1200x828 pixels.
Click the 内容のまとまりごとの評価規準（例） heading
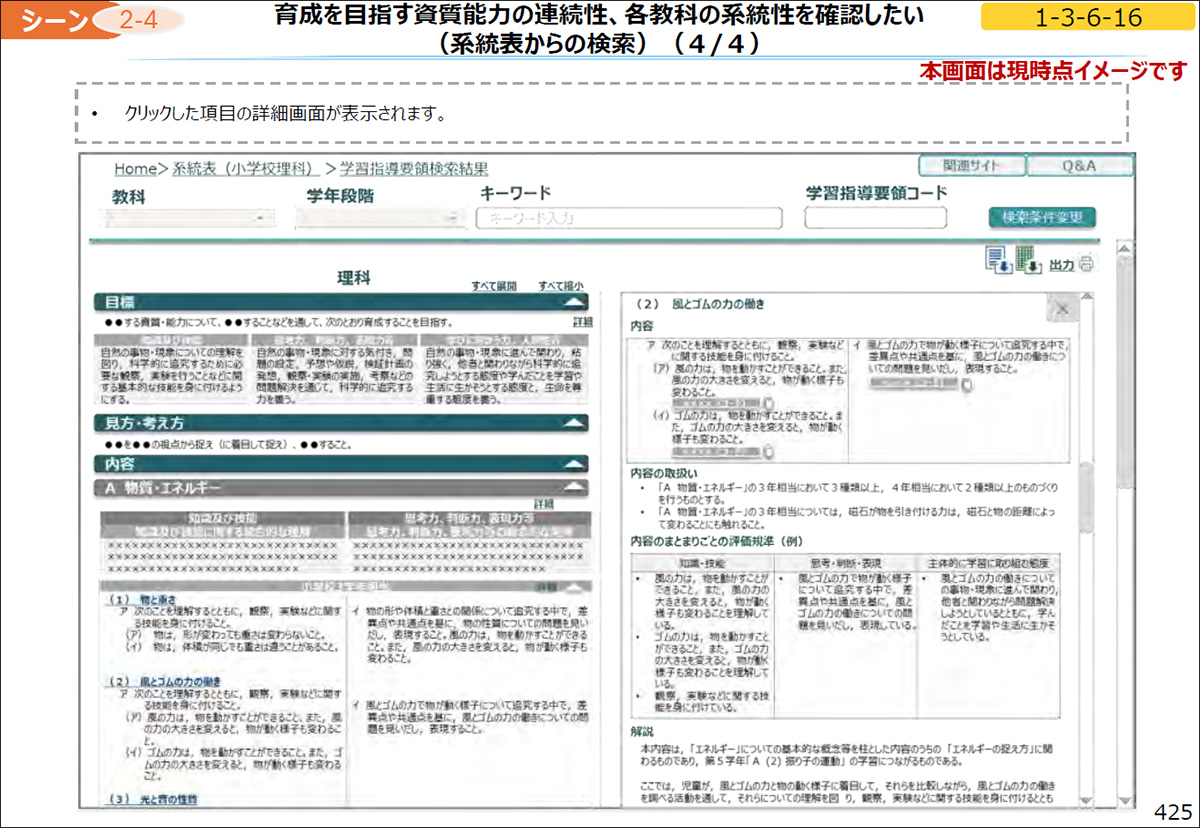(x=716, y=540)
